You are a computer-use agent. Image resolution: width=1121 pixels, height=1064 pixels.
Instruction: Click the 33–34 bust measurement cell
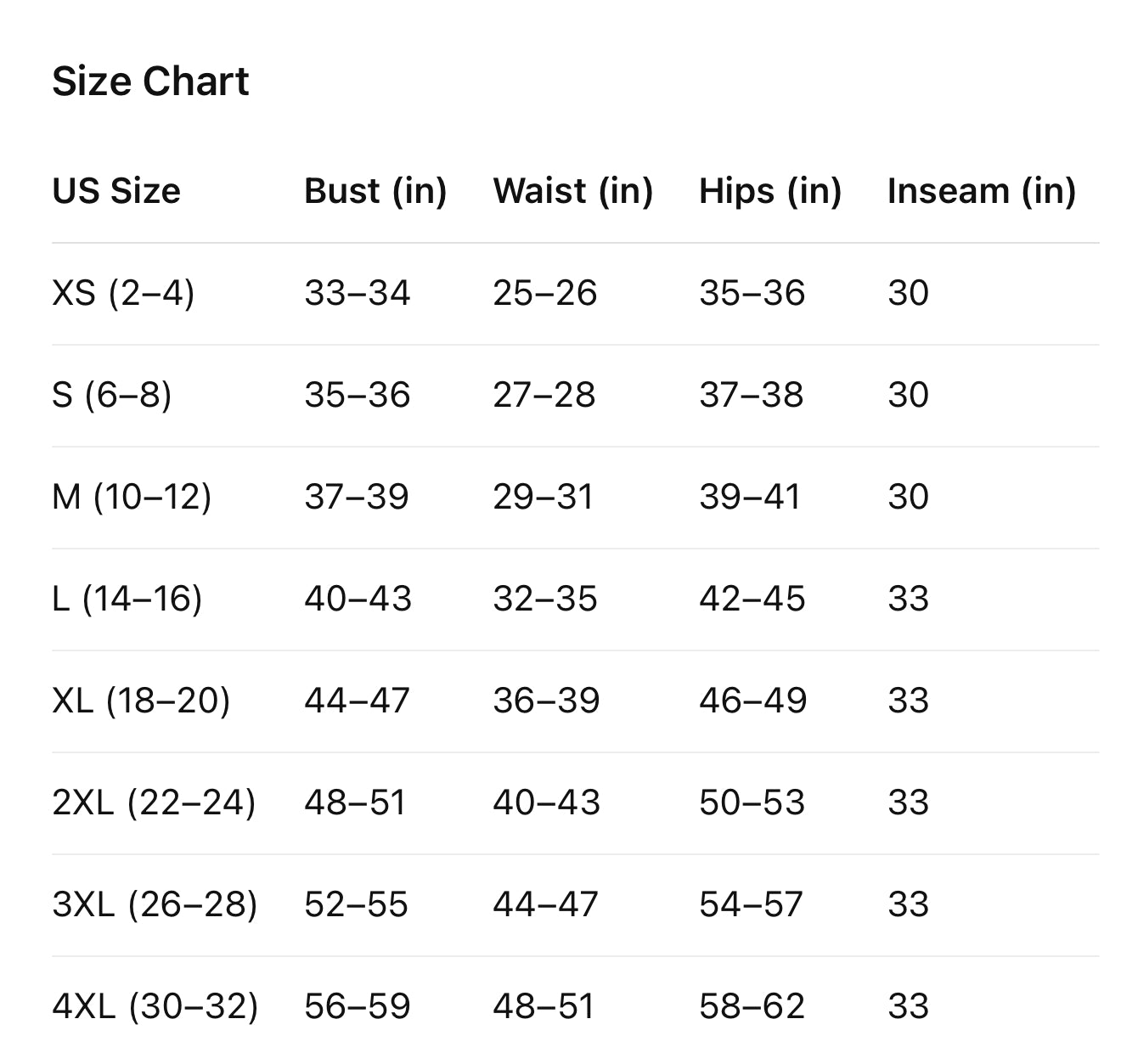pos(358,293)
